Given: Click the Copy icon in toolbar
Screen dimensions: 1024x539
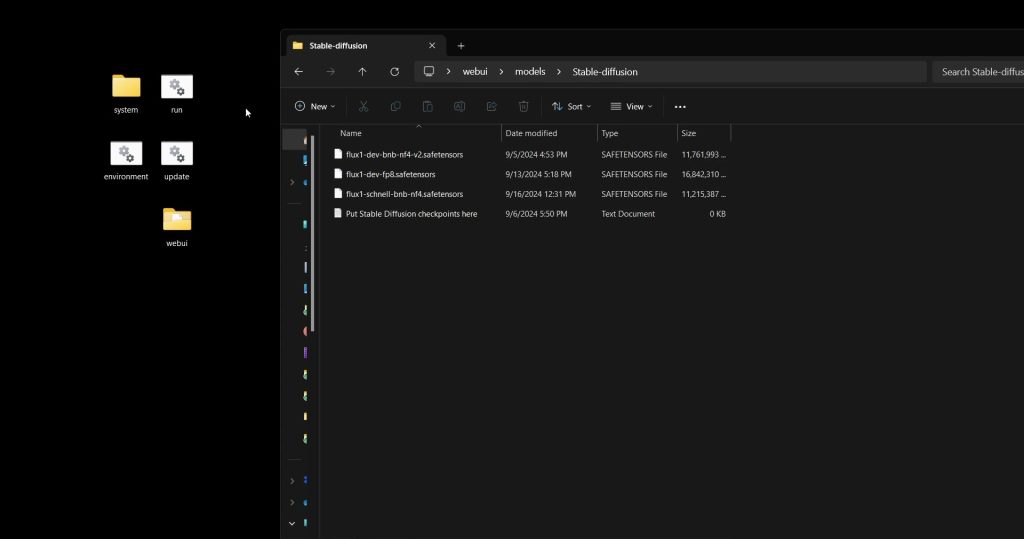Looking at the screenshot, I should (396, 106).
